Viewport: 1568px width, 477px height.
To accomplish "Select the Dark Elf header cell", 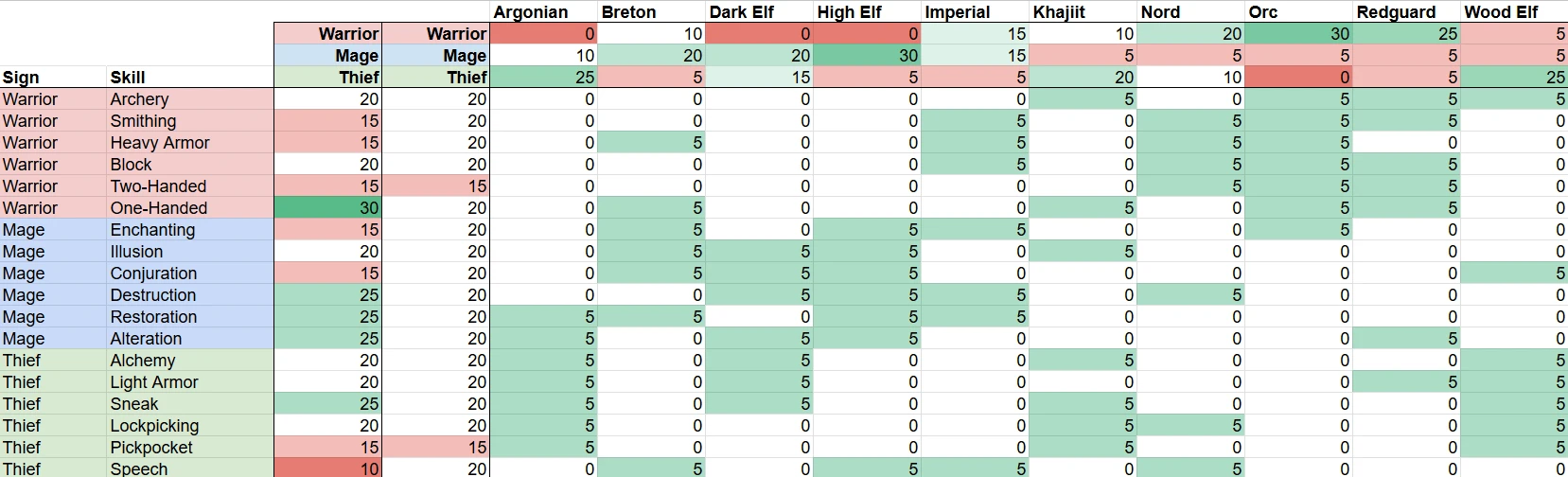I will tap(760, 11).
